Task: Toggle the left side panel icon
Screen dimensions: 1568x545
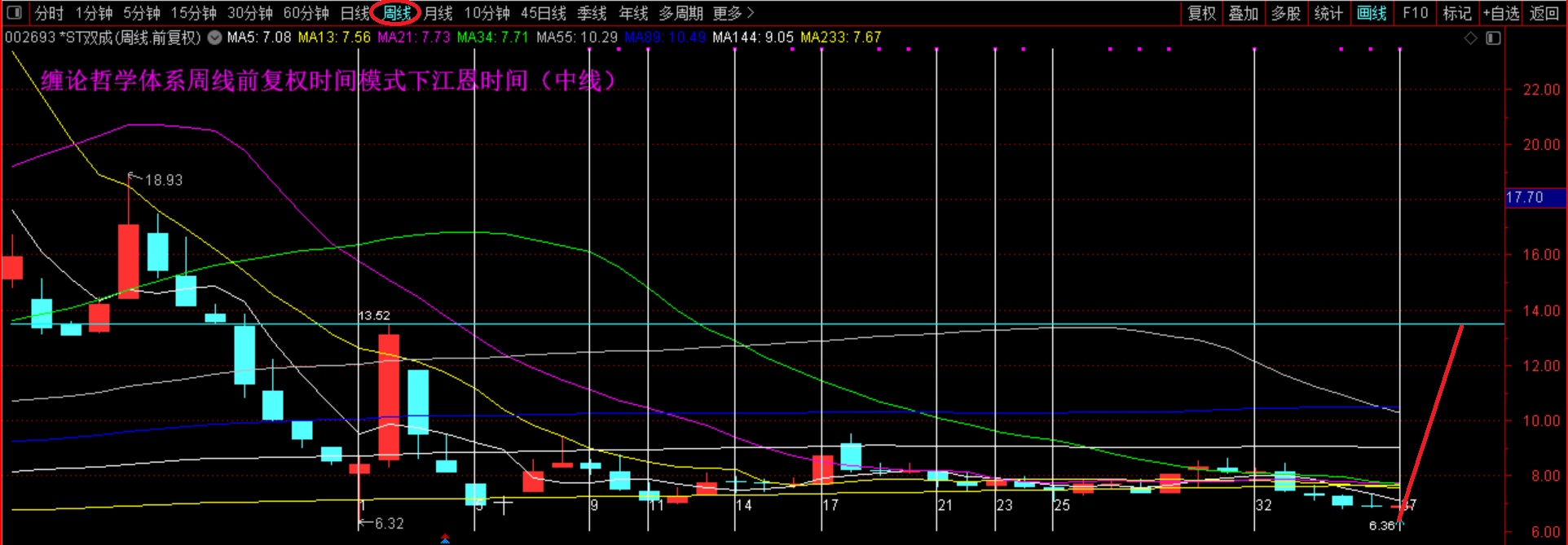Action: coord(14,13)
